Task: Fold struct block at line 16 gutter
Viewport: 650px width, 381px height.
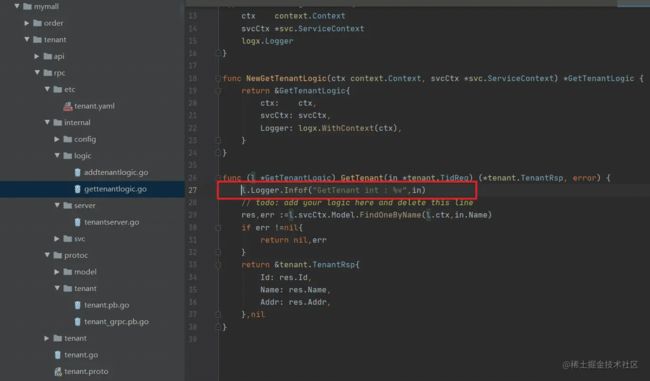Action: pos(218,53)
